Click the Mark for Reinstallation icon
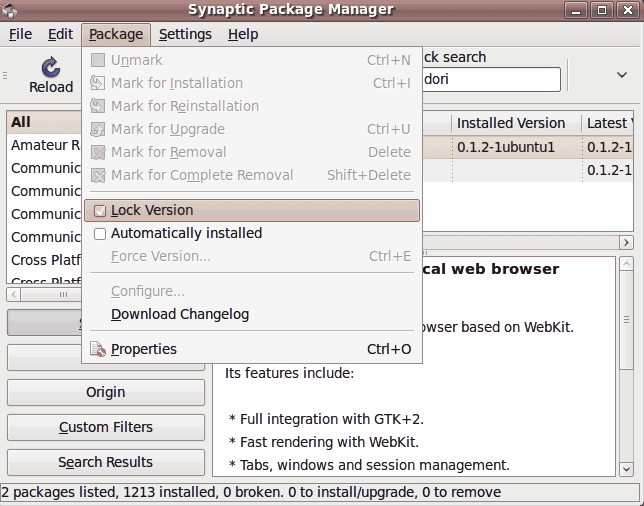This screenshot has height=506, width=644. point(98,106)
